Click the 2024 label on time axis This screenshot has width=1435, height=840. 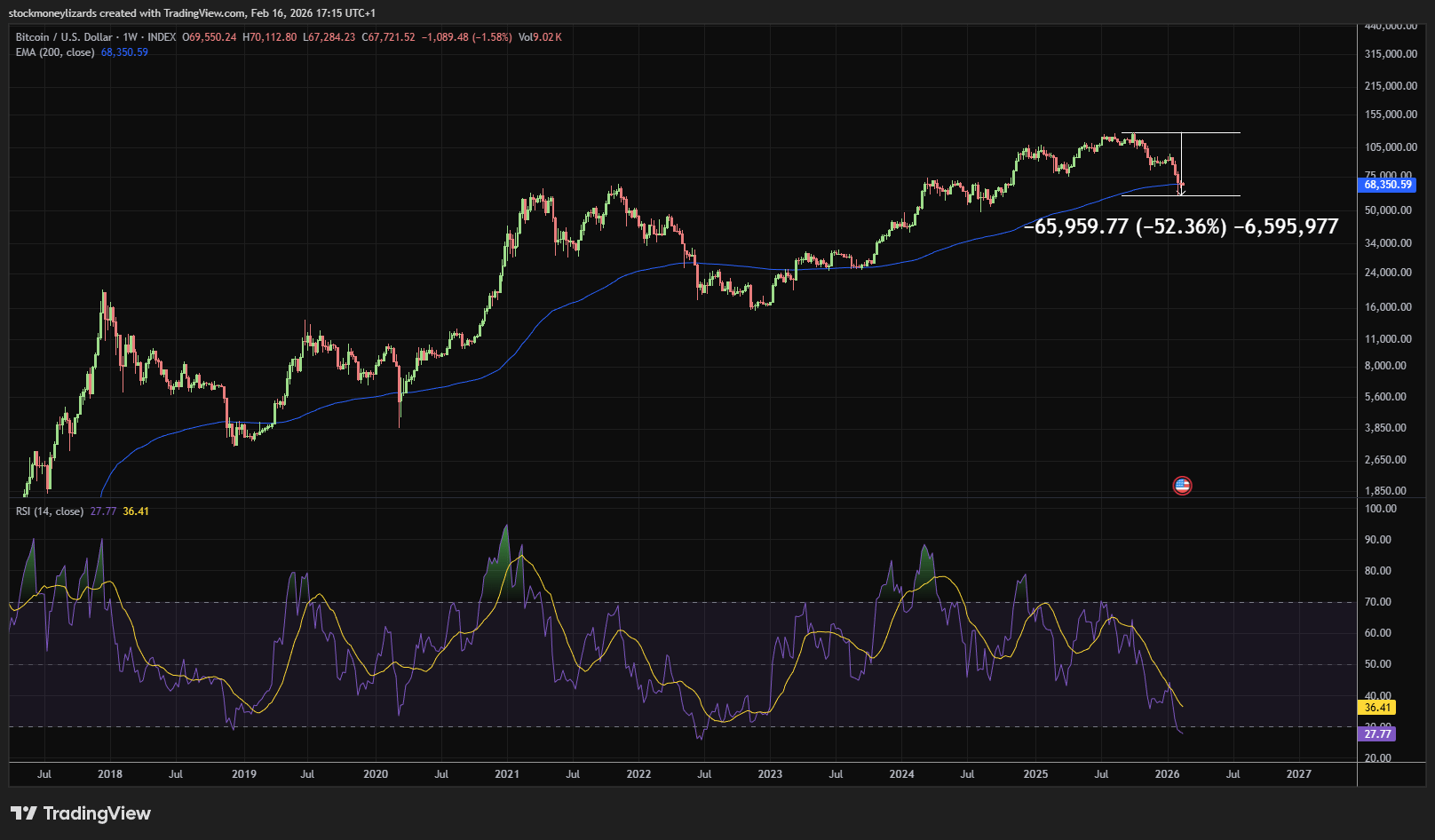(901, 774)
